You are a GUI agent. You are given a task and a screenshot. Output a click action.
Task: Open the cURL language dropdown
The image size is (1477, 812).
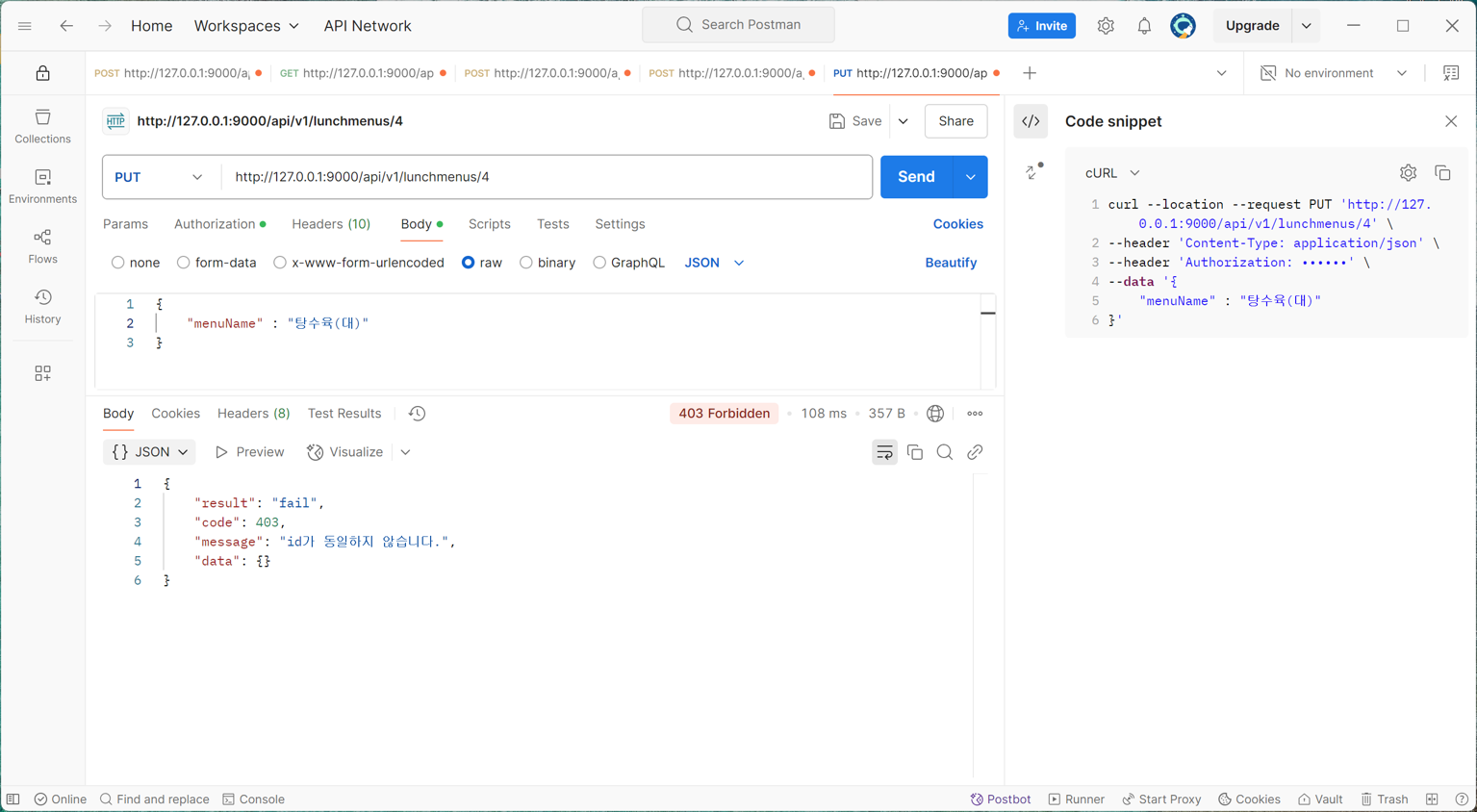pyautogui.click(x=1112, y=173)
